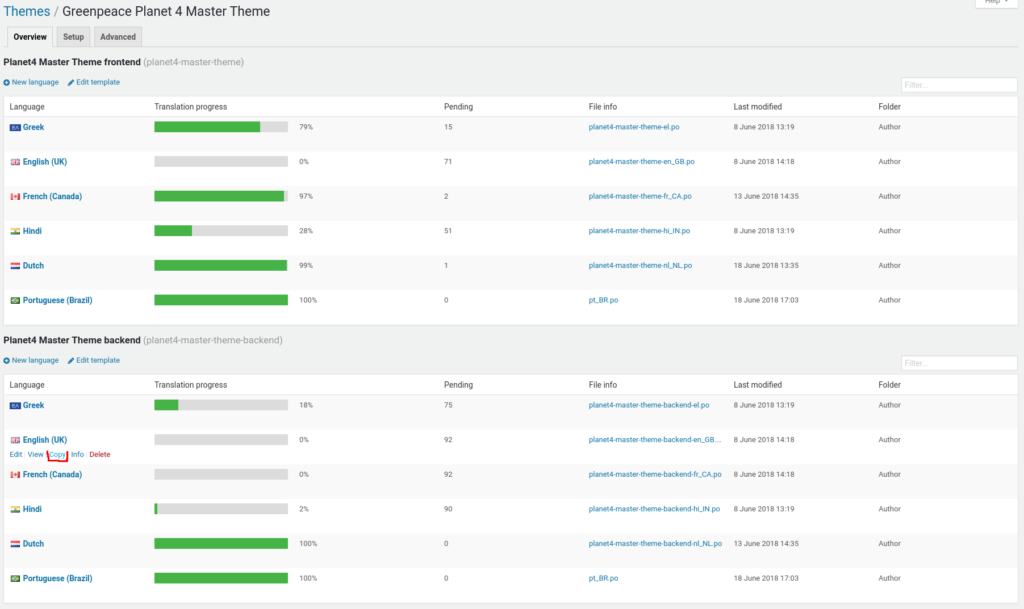Screen dimensions: 1024x609
Task: Click the English (UK) flag in backend table
Action: click(x=15, y=440)
